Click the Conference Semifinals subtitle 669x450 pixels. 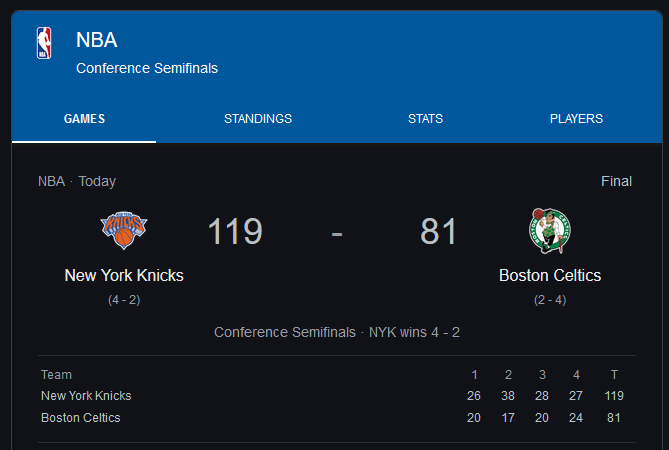pyautogui.click(x=147, y=68)
